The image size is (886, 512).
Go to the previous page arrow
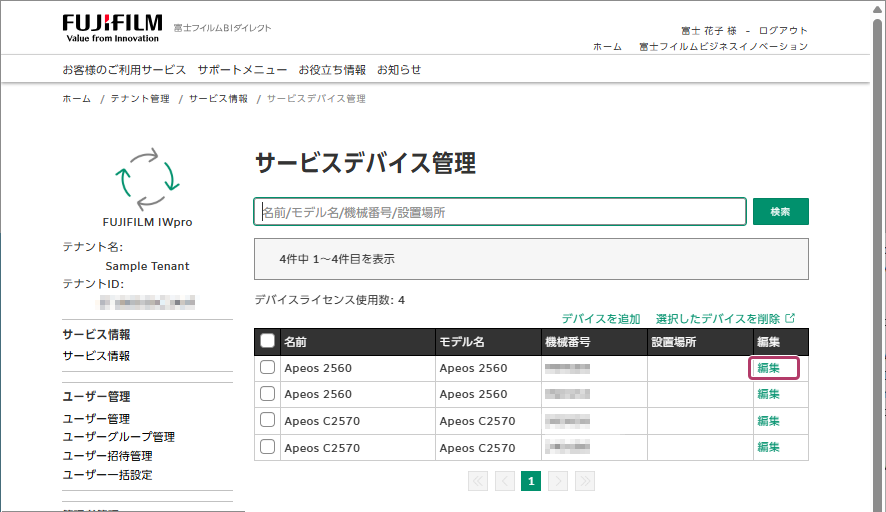pyautogui.click(x=505, y=481)
